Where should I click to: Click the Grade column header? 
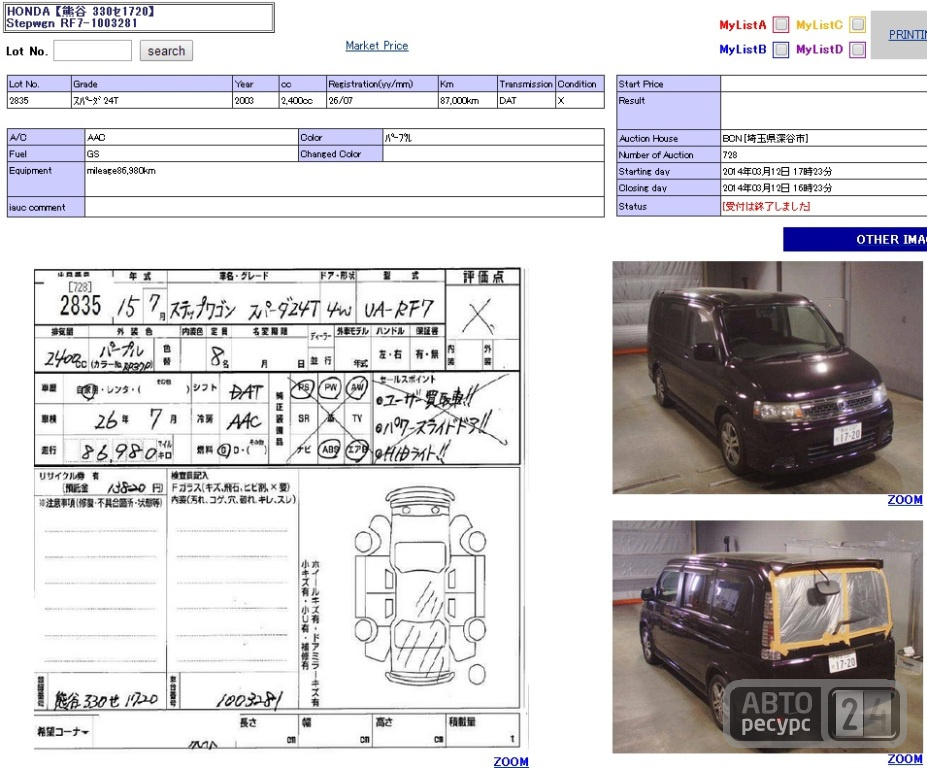[152, 84]
